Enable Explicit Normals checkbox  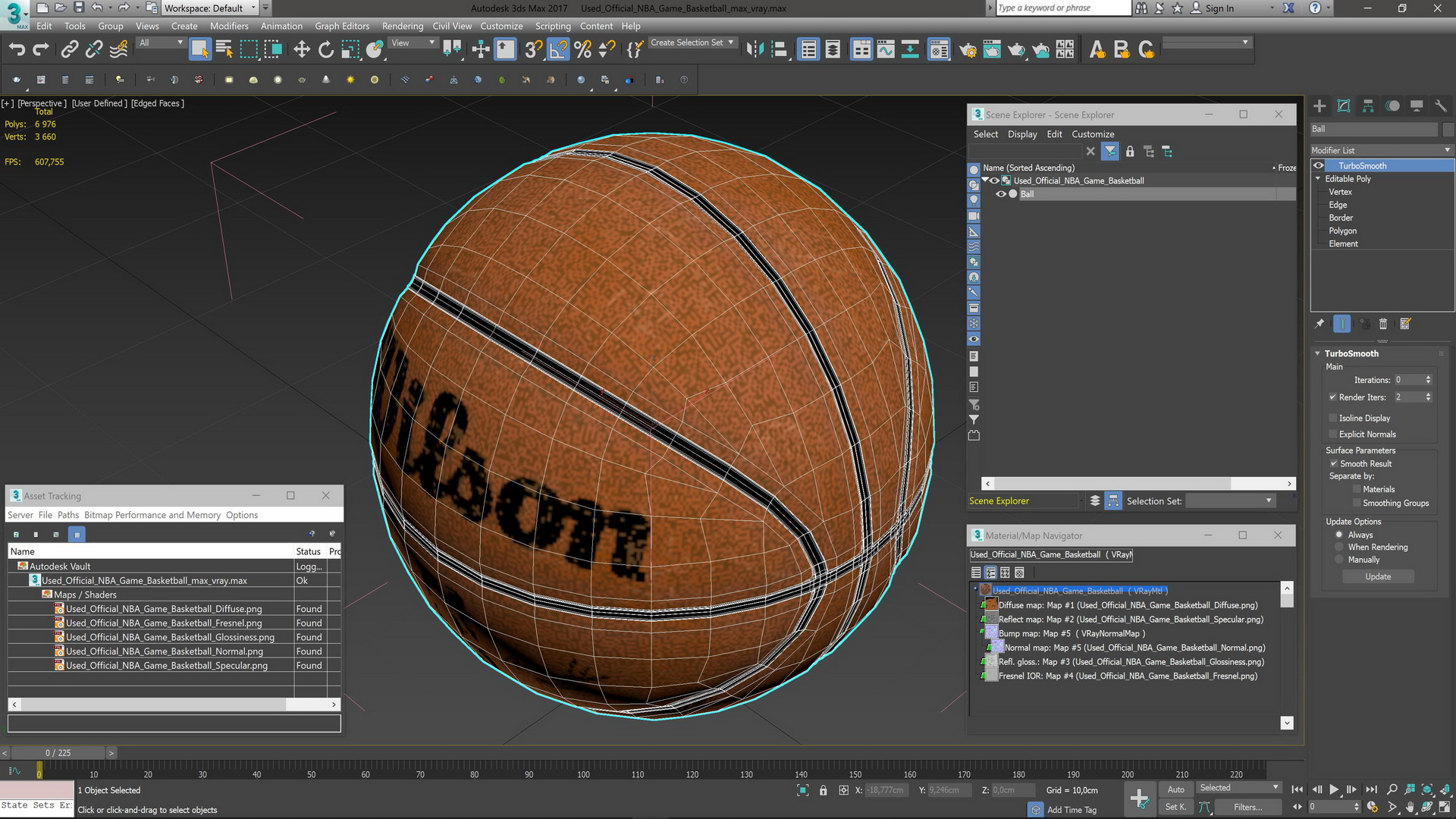[x=1332, y=435]
